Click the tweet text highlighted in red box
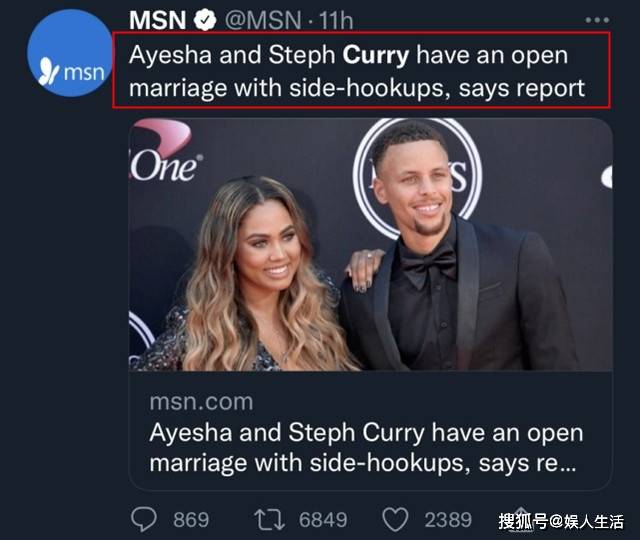This screenshot has width=640, height=540. [362, 70]
